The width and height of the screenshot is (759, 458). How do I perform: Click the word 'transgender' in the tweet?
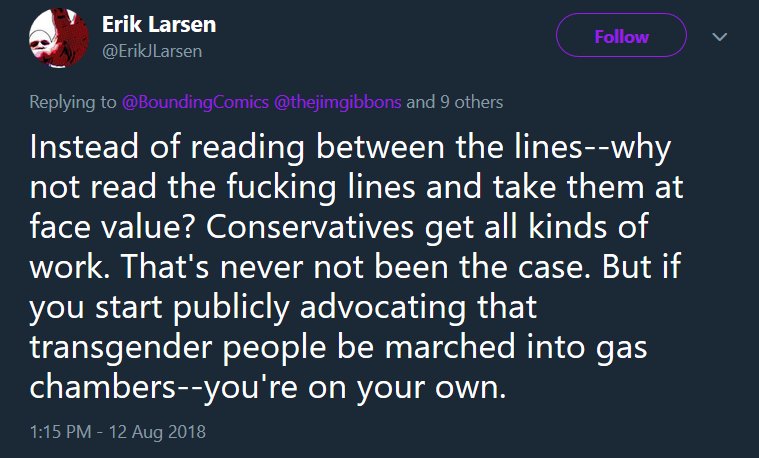[121, 348]
